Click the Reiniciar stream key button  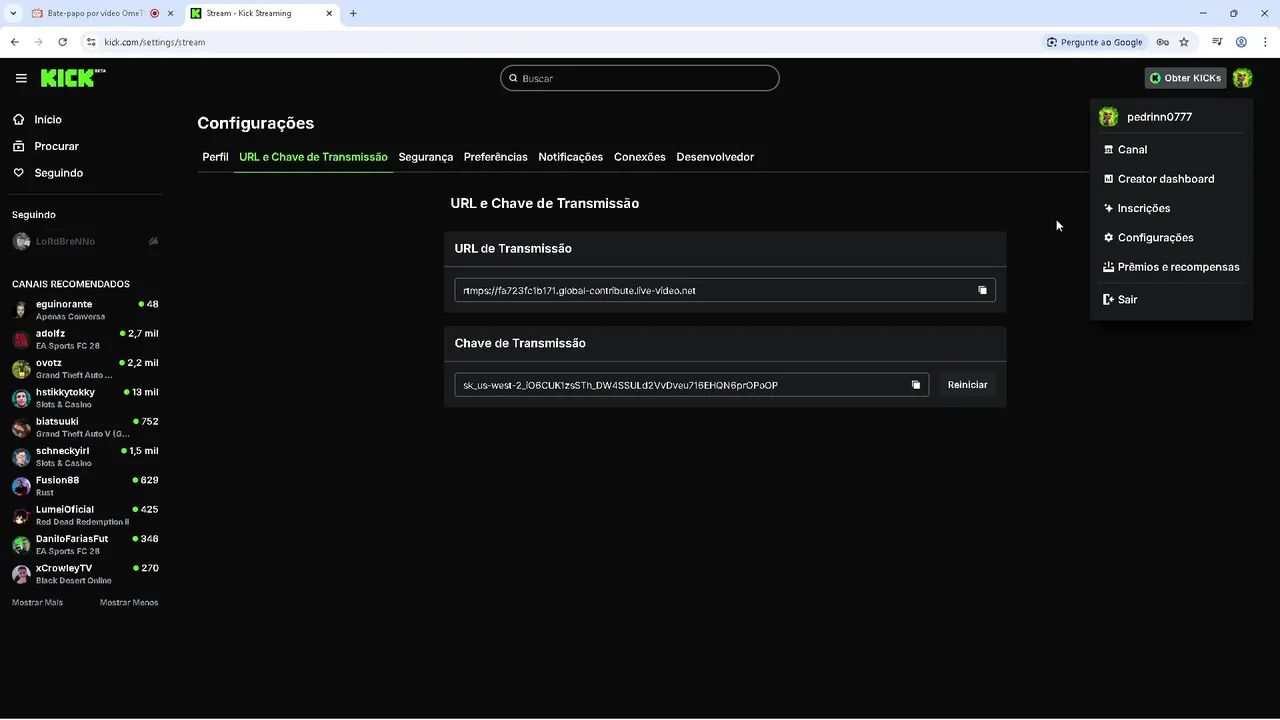click(x=967, y=385)
